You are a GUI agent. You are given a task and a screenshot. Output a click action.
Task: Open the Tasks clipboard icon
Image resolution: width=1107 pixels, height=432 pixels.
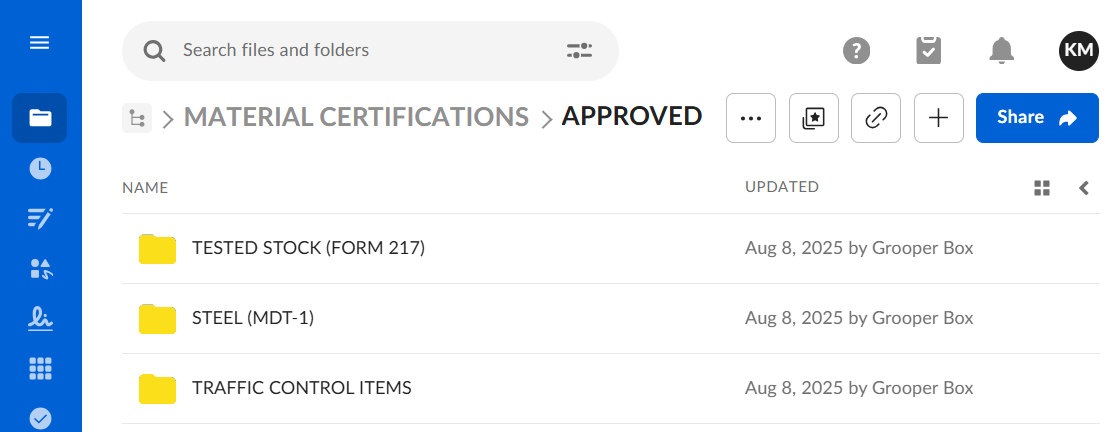[929, 50]
